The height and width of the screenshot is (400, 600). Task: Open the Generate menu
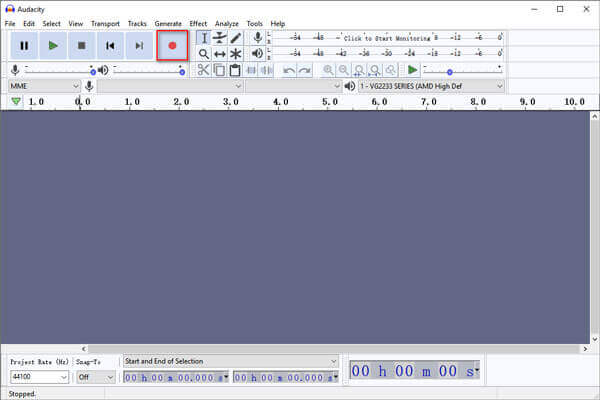[168, 24]
